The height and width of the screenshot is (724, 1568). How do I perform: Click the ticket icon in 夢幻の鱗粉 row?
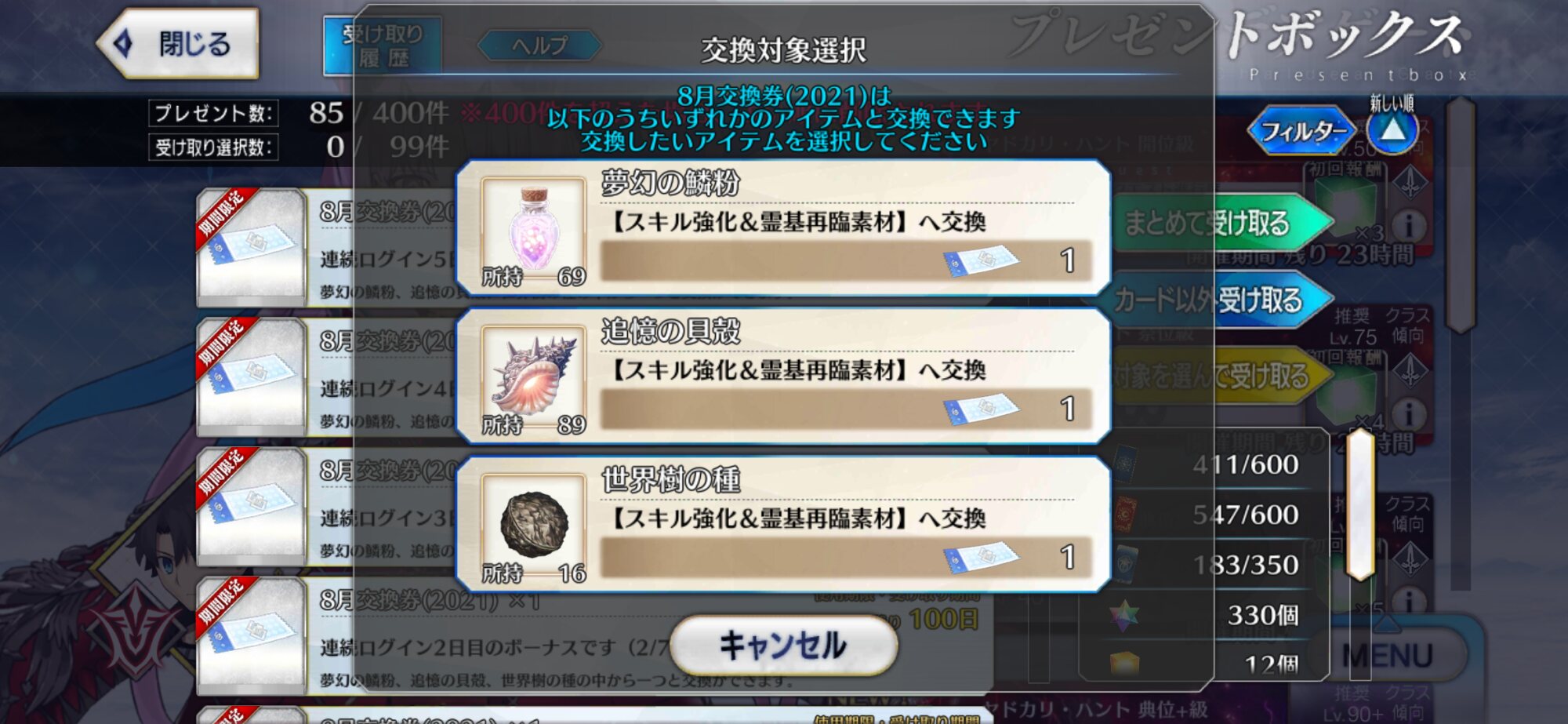coord(982,261)
